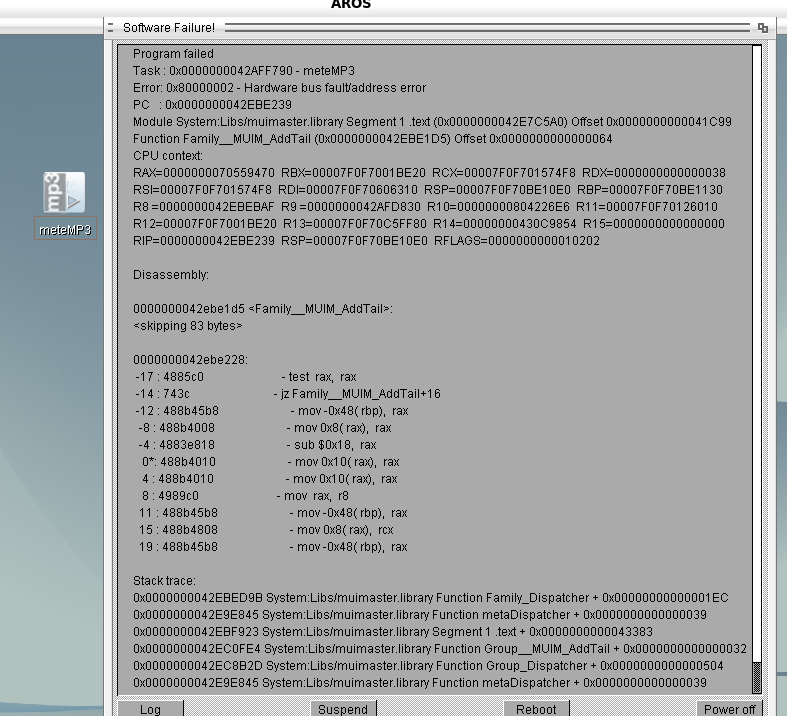Click the close gadget left of Software Failure!
787x716 pixels.
click(x=111, y=28)
